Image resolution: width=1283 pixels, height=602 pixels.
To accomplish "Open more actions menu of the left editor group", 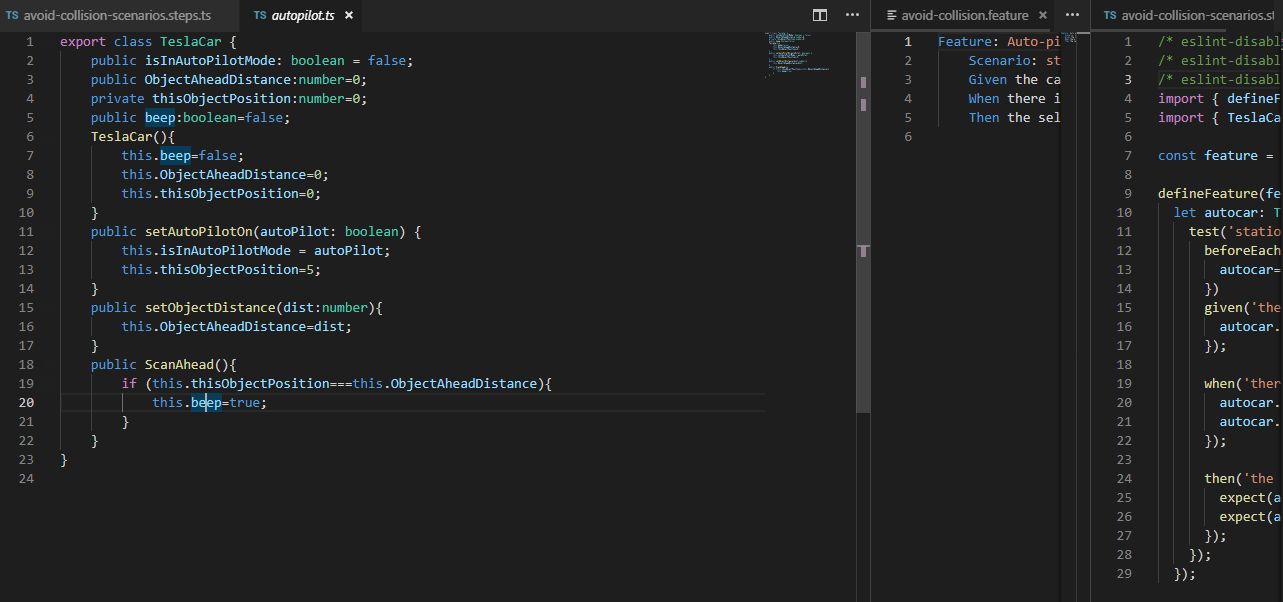I will point(852,15).
